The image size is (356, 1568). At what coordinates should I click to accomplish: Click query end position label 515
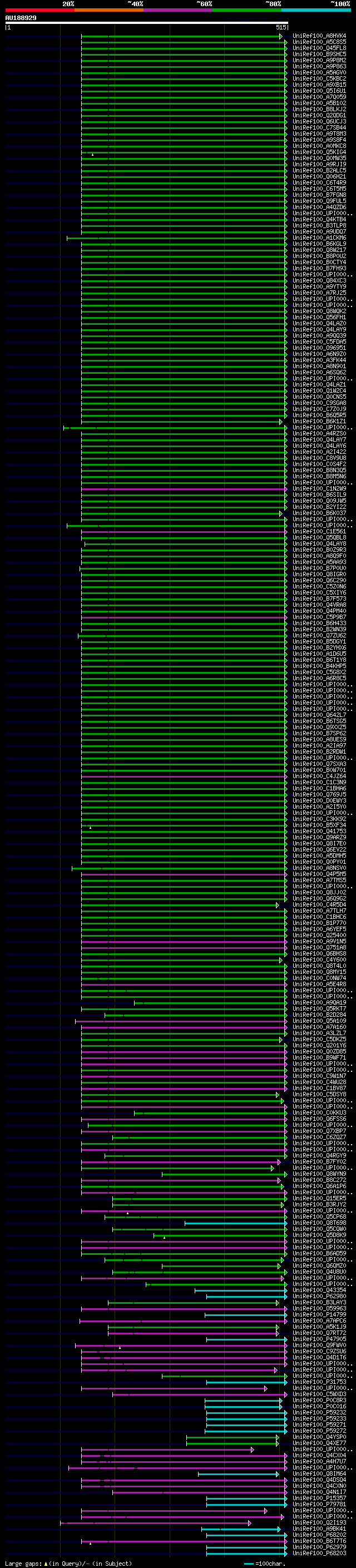(280, 27)
